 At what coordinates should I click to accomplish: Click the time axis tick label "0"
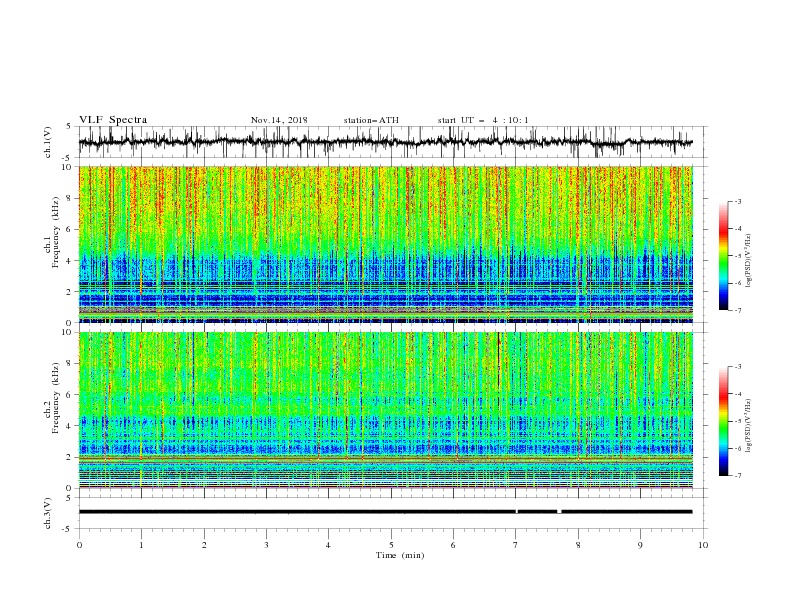point(79,545)
